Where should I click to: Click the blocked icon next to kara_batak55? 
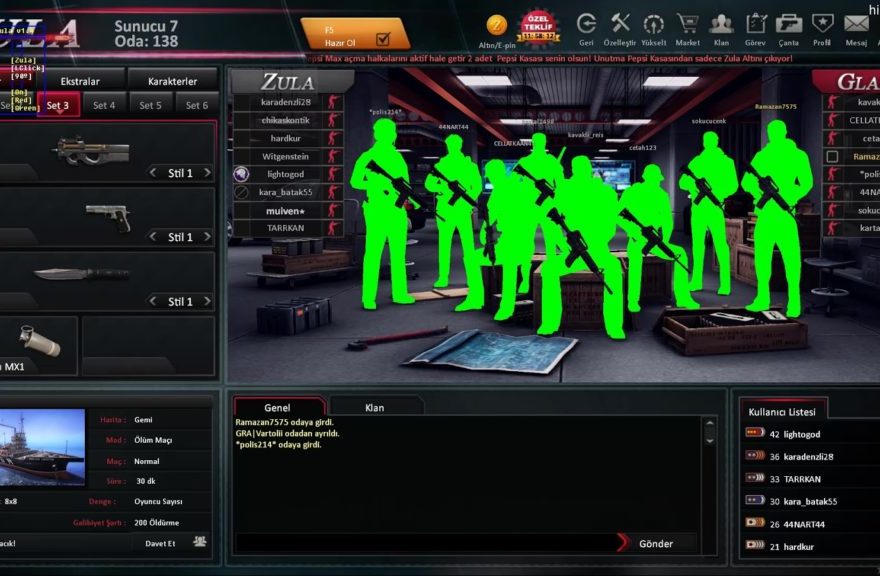click(241, 192)
